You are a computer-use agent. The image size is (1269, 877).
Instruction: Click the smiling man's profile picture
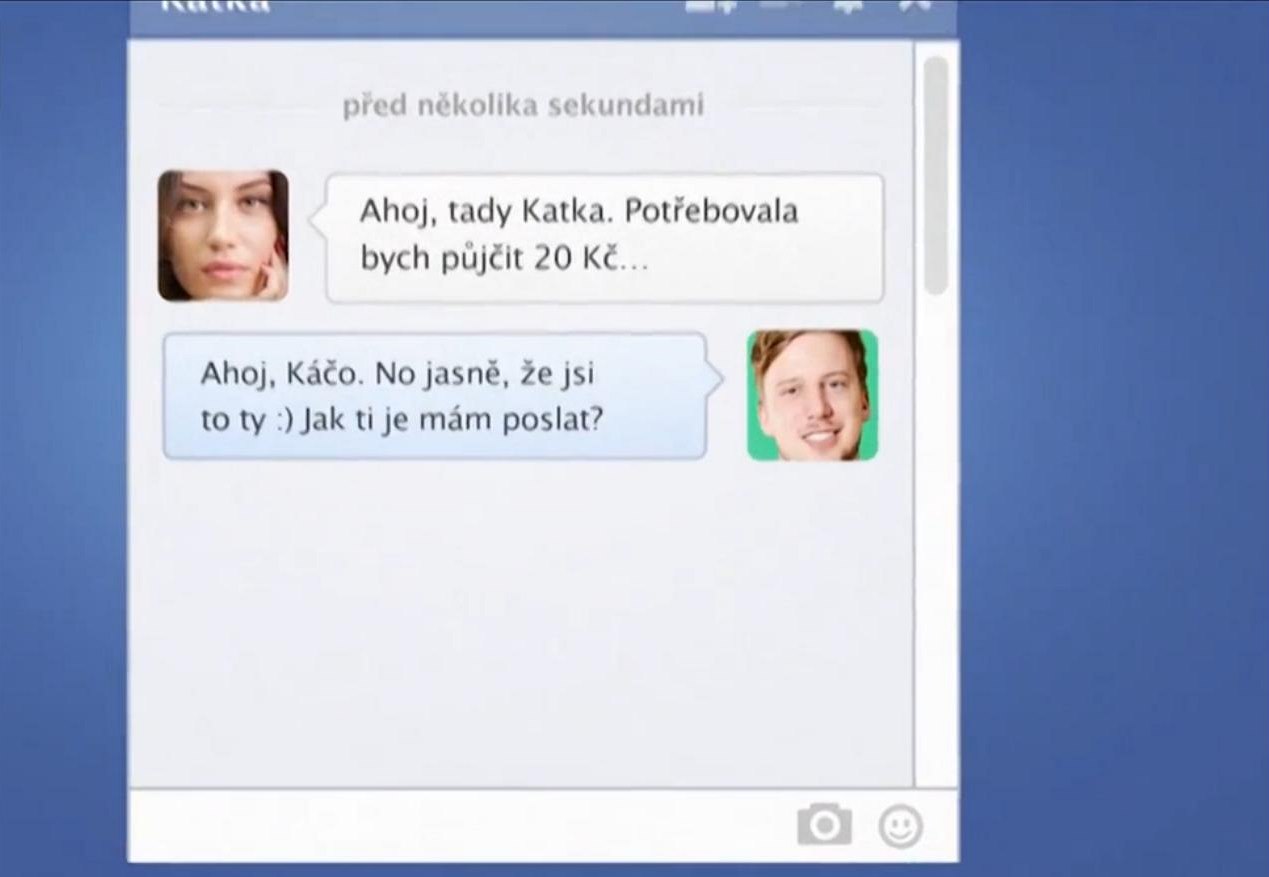[x=812, y=395]
